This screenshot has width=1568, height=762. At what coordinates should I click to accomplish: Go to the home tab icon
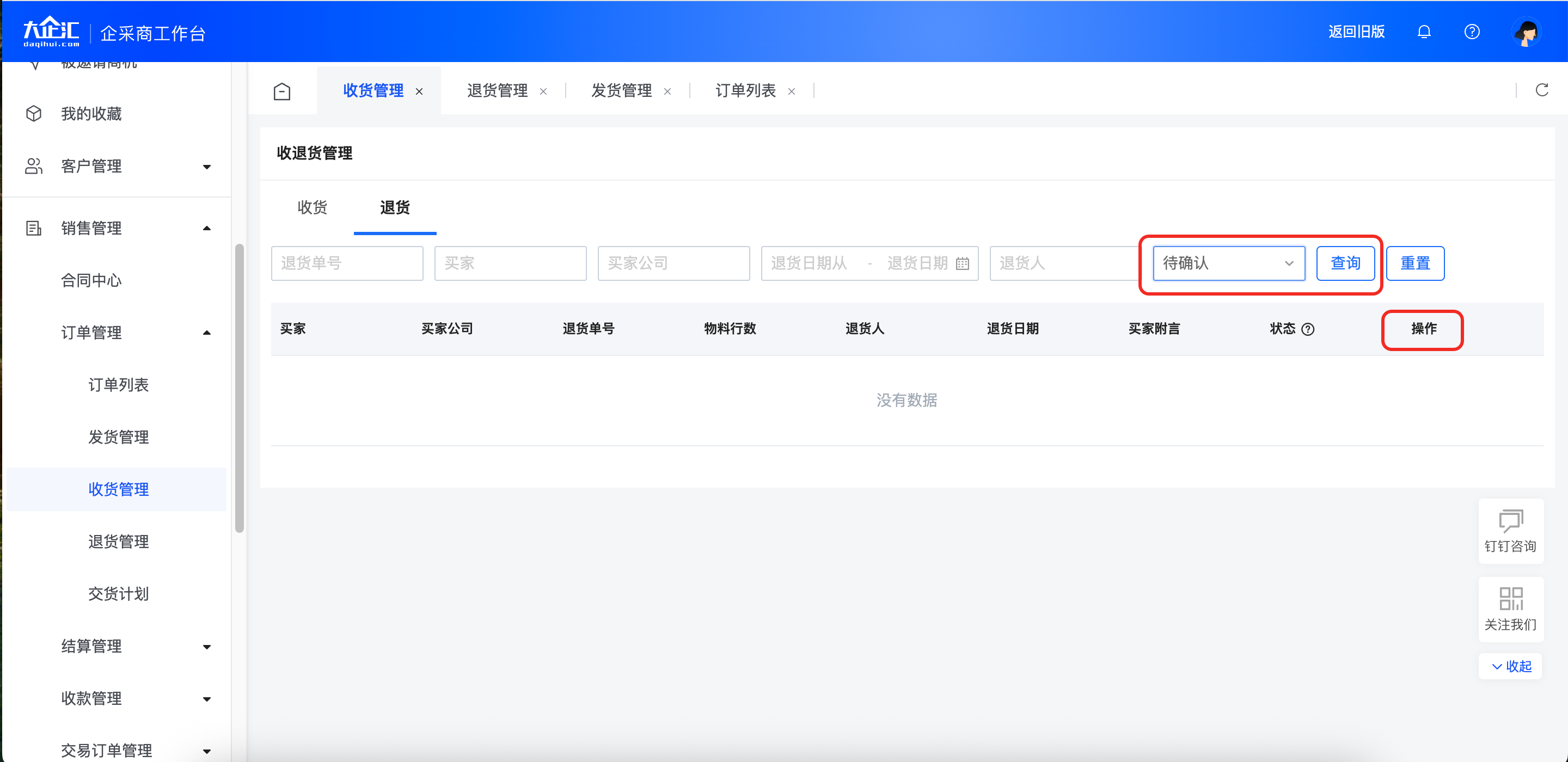(282, 91)
